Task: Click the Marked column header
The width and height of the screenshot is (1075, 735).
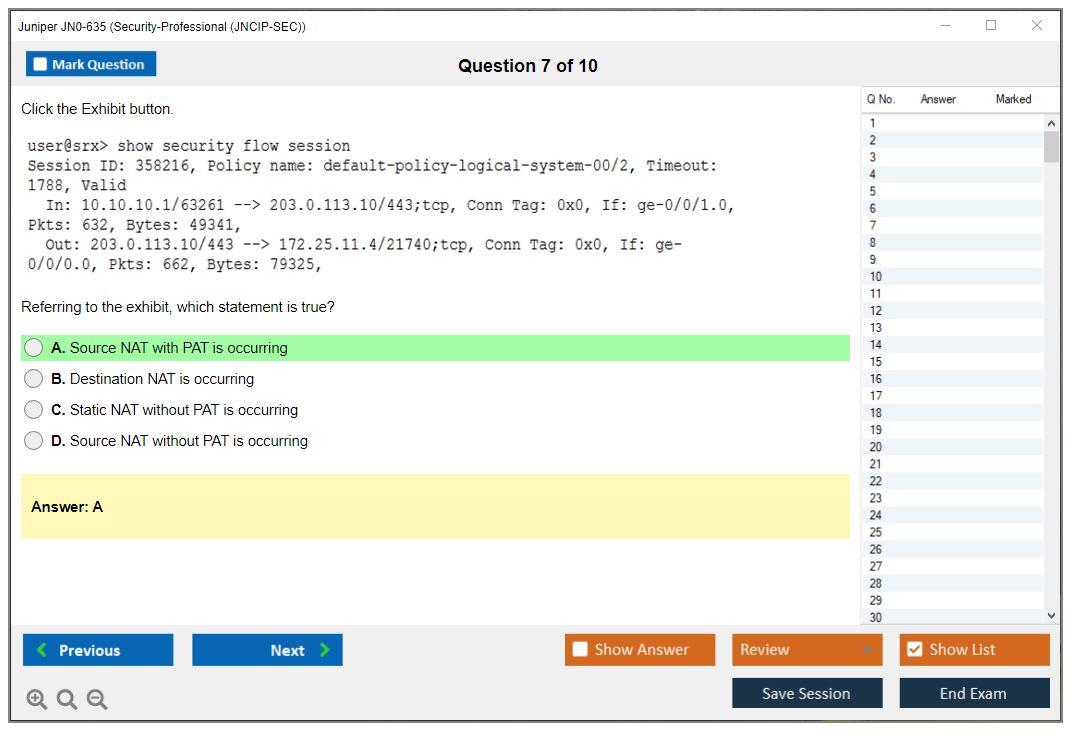Action: point(1013,99)
